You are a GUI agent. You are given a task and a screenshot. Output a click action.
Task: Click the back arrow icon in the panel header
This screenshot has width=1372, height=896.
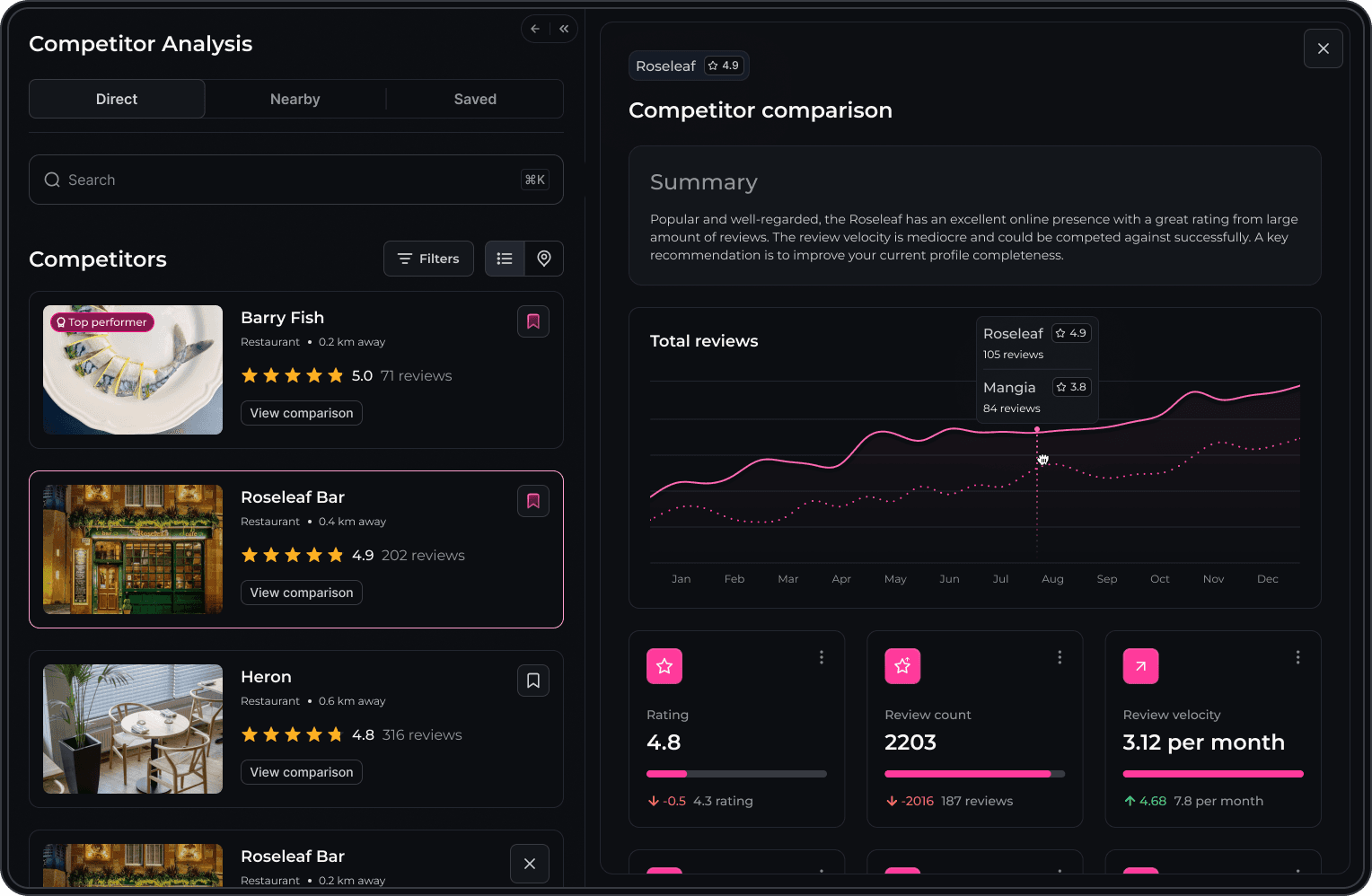click(535, 29)
